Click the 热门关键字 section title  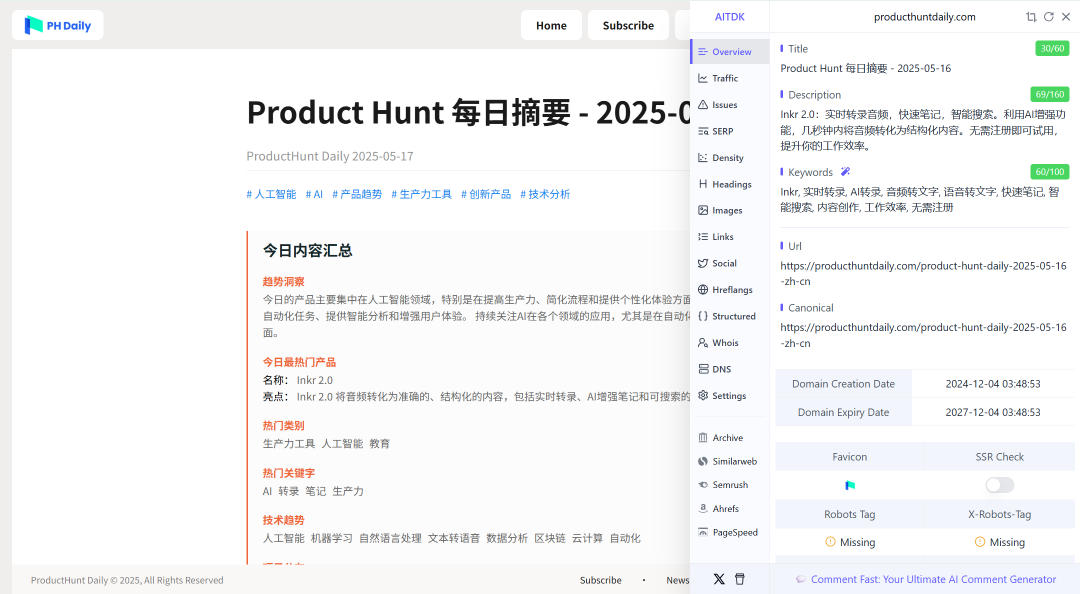click(289, 473)
